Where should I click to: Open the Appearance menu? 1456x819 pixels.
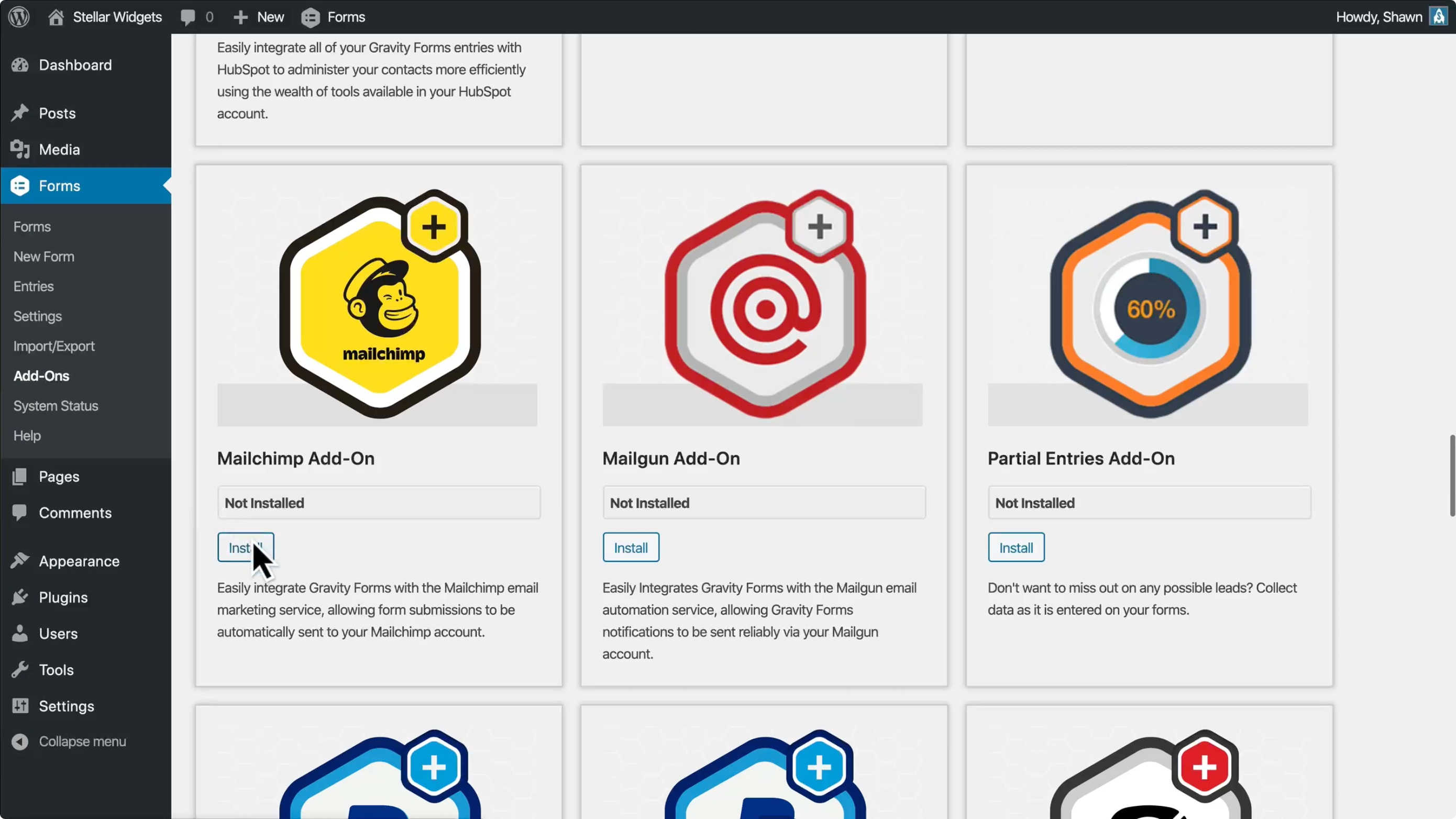(x=79, y=561)
